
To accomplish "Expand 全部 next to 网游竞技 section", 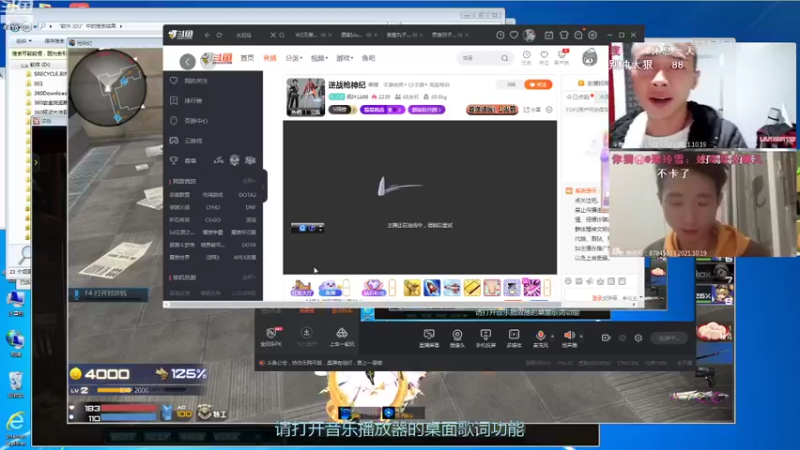I will (x=248, y=181).
